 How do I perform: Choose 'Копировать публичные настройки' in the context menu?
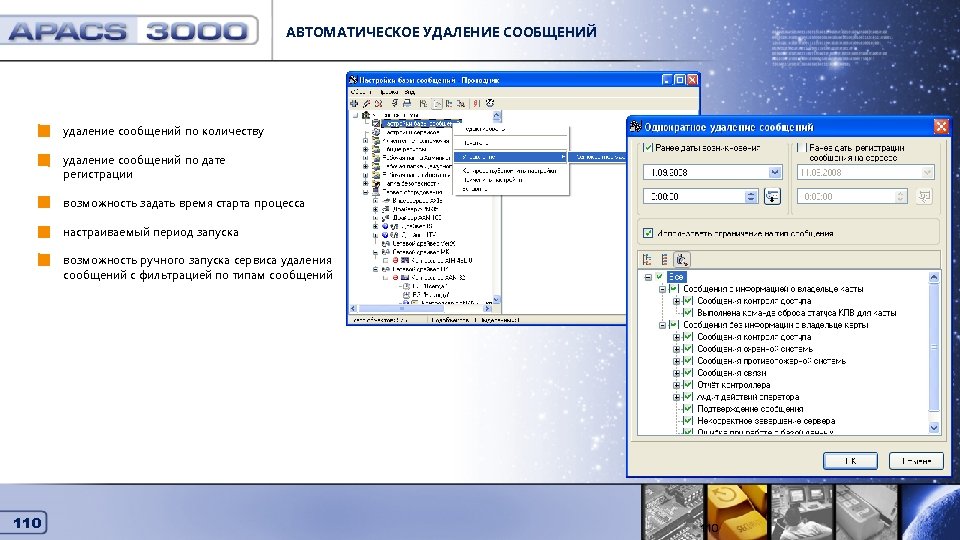(509, 171)
